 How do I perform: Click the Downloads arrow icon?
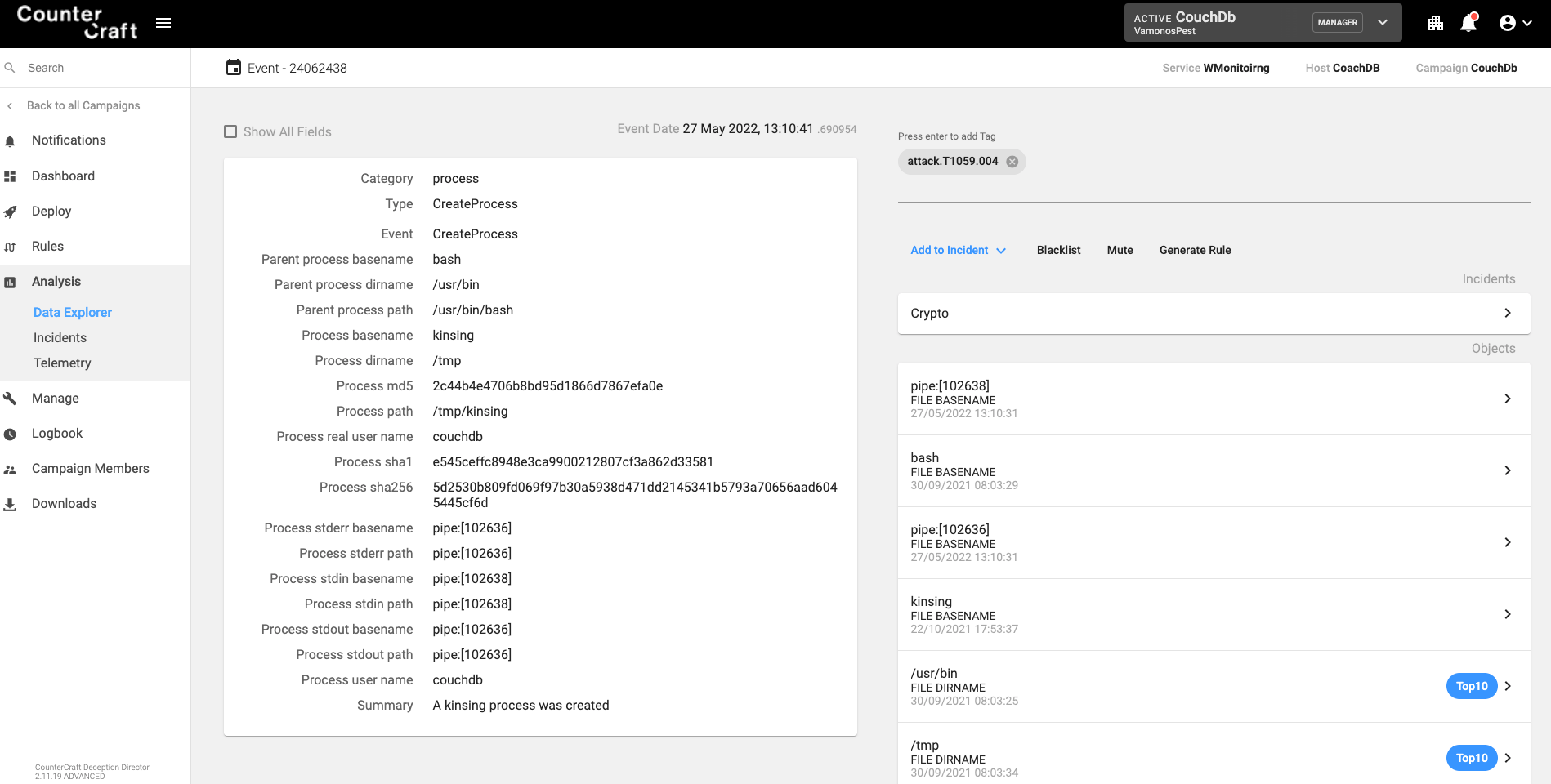pyautogui.click(x=10, y=504)
